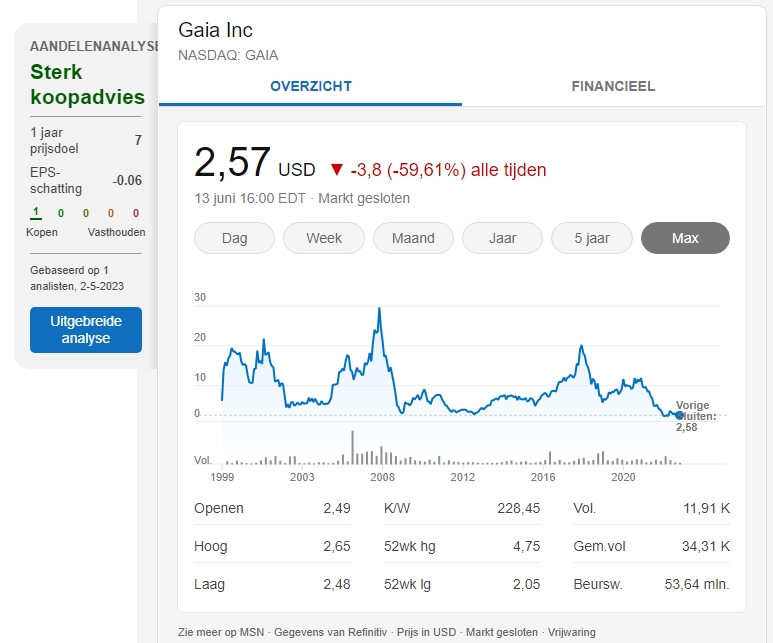The width and height of the screenshot is (773, 643).
Task: Switch chart to 5 jaar
Action: click(x=592, y=238)
